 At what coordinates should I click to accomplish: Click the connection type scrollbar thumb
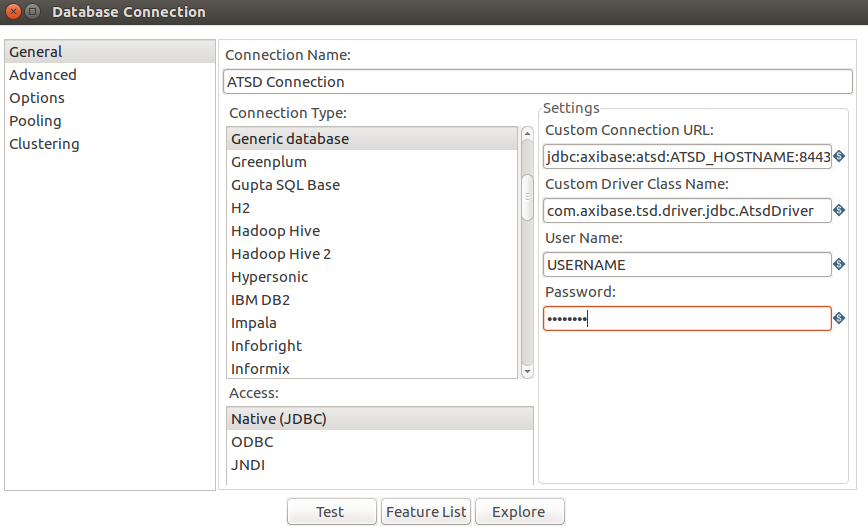[528, 197]
